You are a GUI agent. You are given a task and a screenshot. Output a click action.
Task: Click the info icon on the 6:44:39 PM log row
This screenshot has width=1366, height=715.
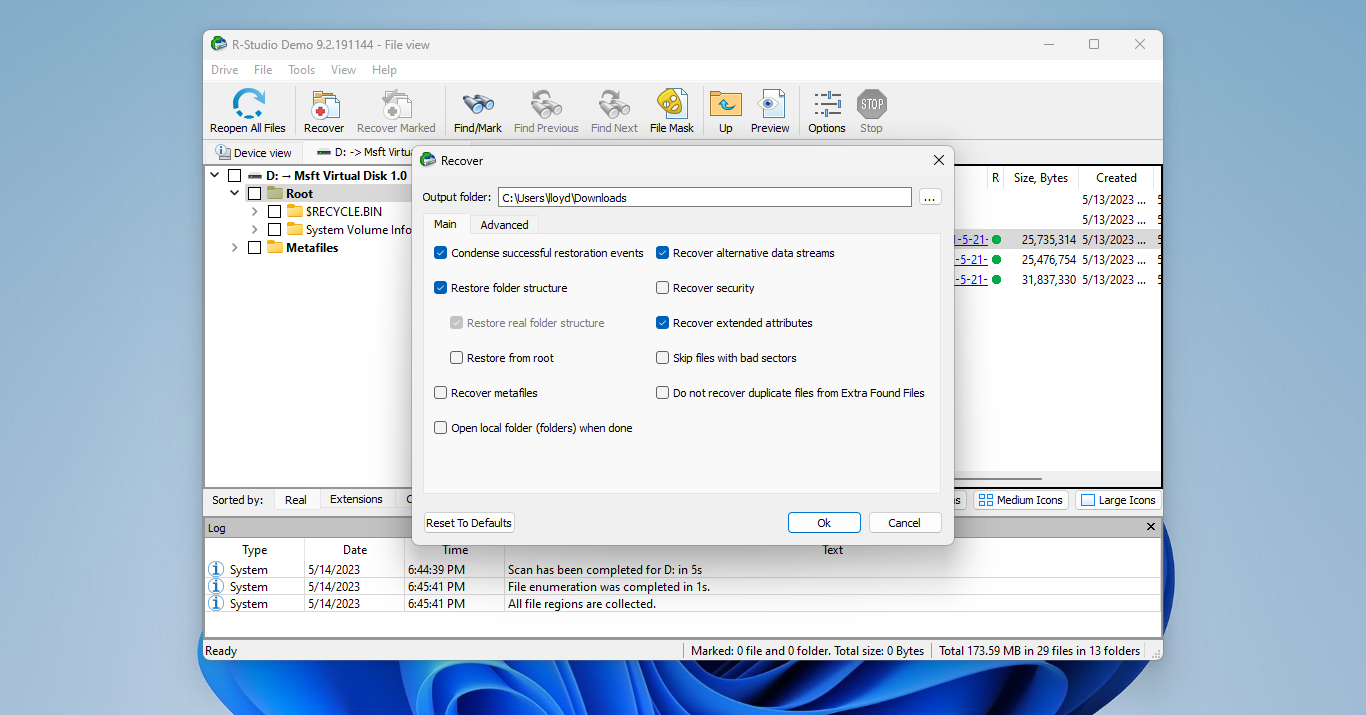click(216, 569)
